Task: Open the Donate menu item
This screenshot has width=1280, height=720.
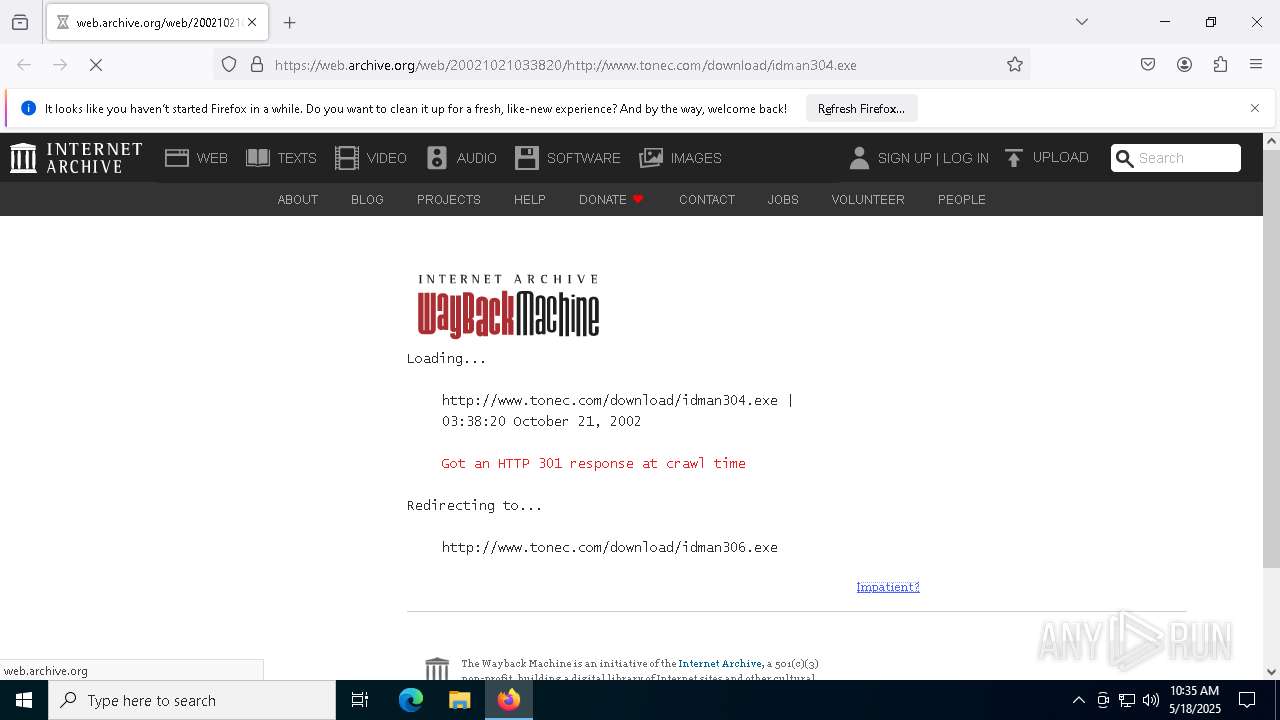Action: (611, 199)
